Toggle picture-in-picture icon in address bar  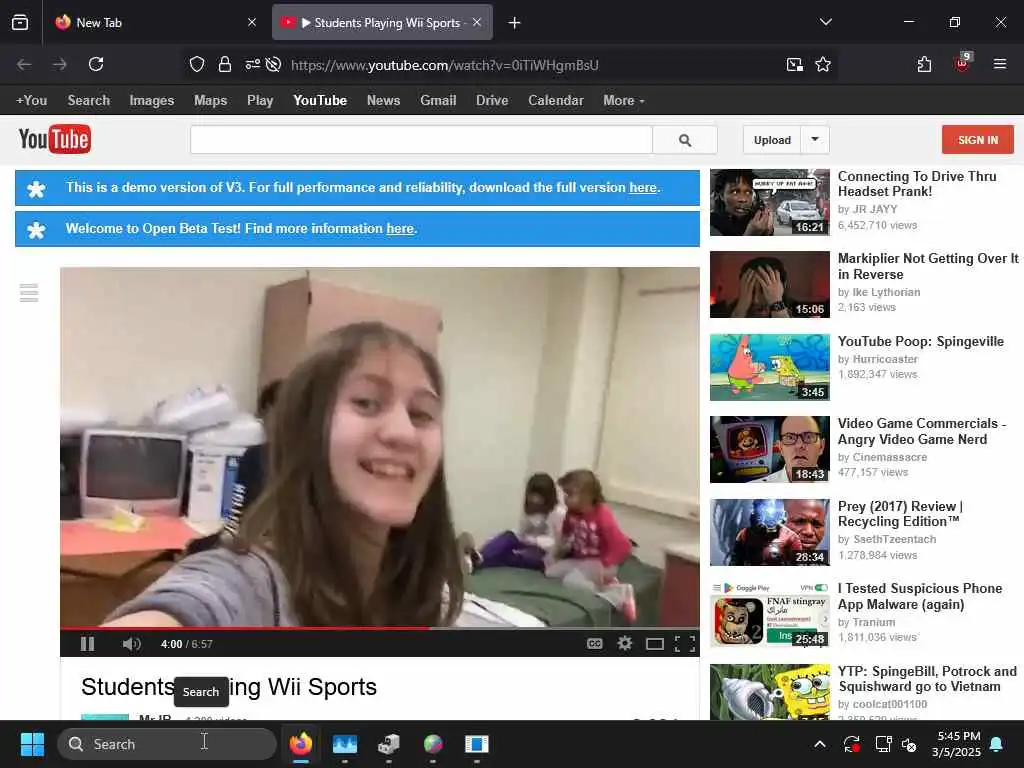coord(795,65)
